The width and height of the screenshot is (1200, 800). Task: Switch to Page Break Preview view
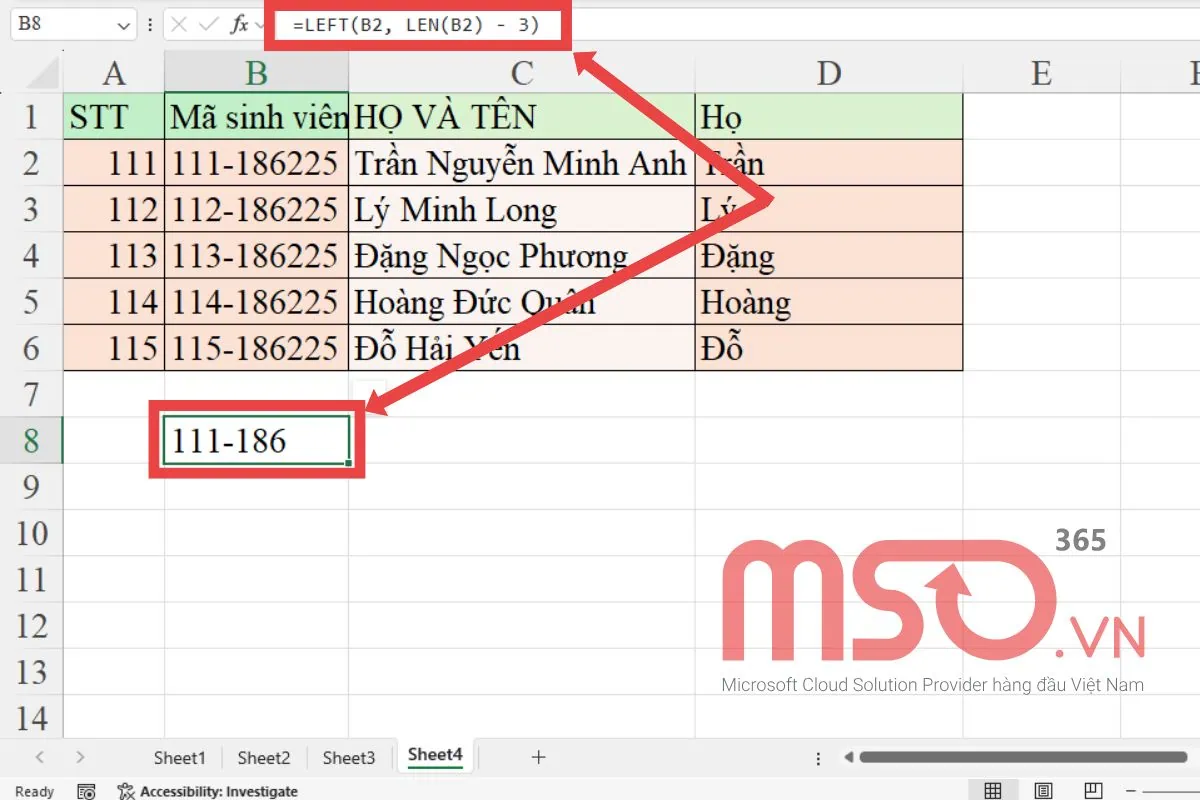coord(1093,791)
